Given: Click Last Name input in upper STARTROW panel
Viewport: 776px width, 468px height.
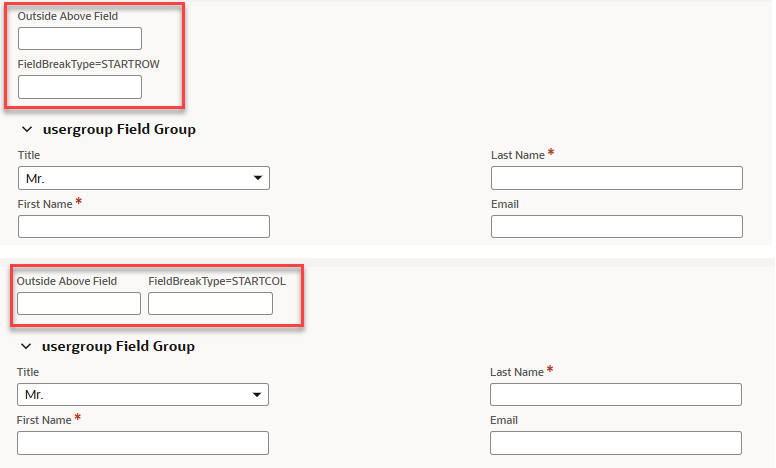Looking at the screenshot, I should 617,178.
